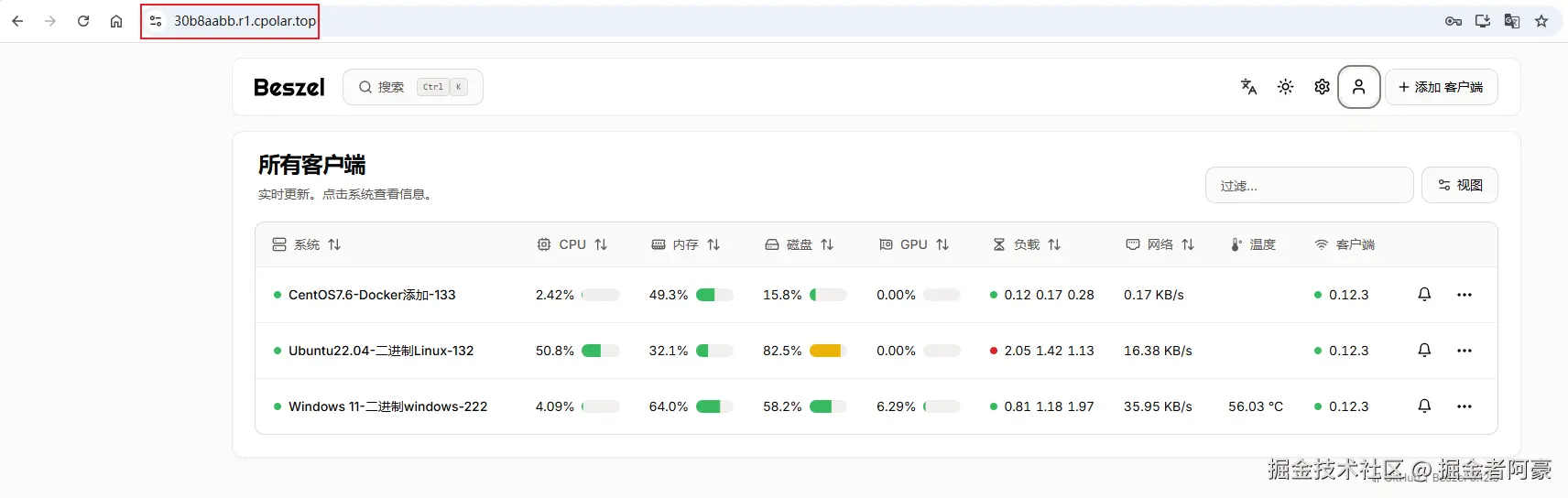1568x498 pixels.
Task: Open alerts bell for CentOS7.6 row
Action: pyautogui.click(x=1424, y=295)
